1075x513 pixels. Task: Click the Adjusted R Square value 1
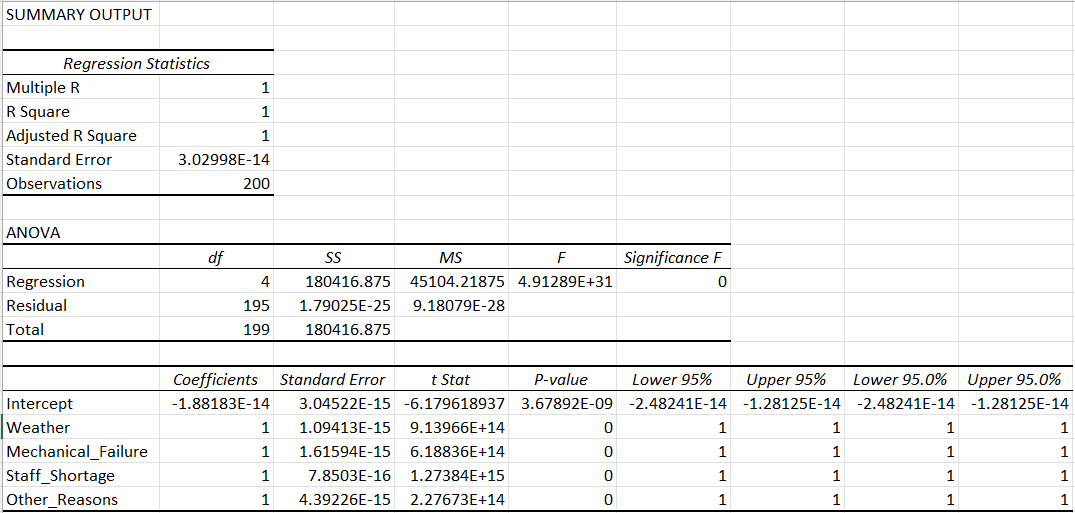click(x=217, y=136)
